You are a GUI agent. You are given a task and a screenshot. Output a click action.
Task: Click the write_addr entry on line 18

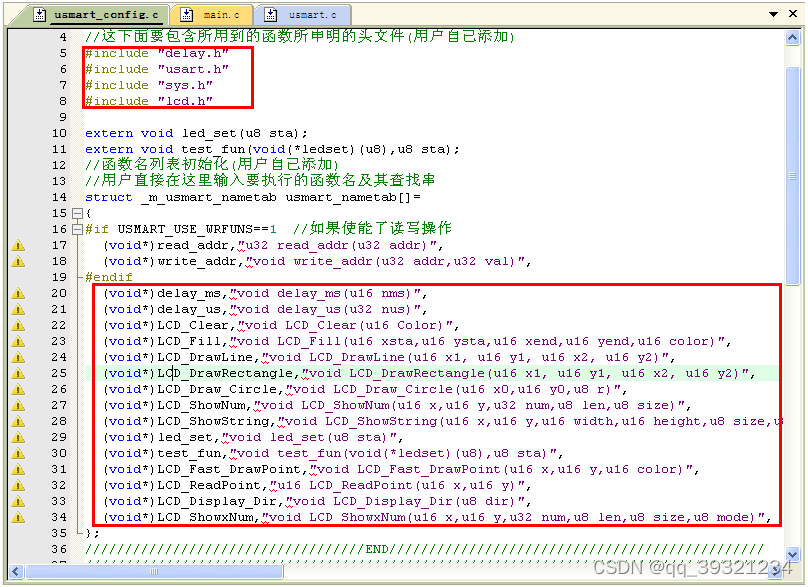click(317, 261)
